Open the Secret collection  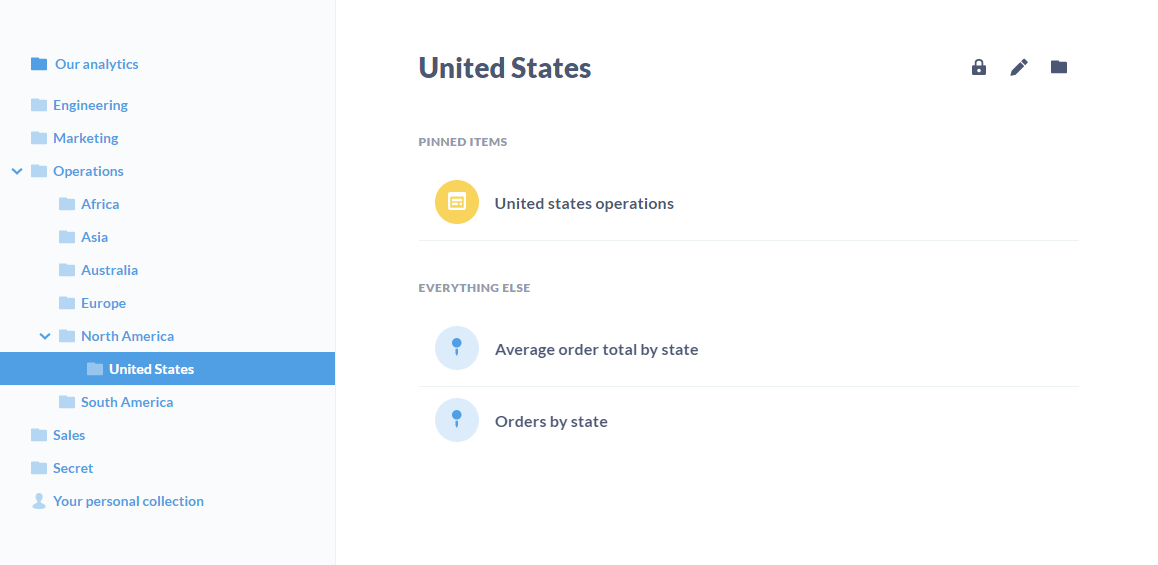[73, 468]
